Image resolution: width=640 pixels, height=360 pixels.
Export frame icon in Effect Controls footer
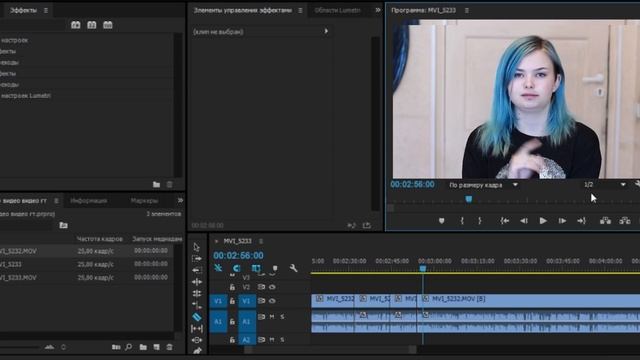(x=367, y=225)
